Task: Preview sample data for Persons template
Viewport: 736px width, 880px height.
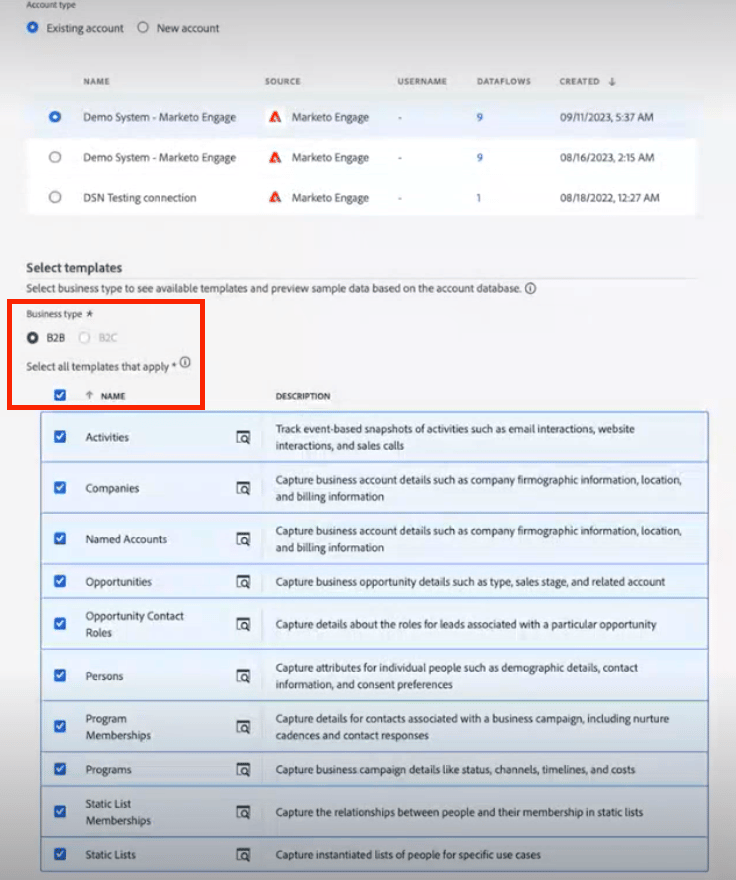Action: point(243,676)
